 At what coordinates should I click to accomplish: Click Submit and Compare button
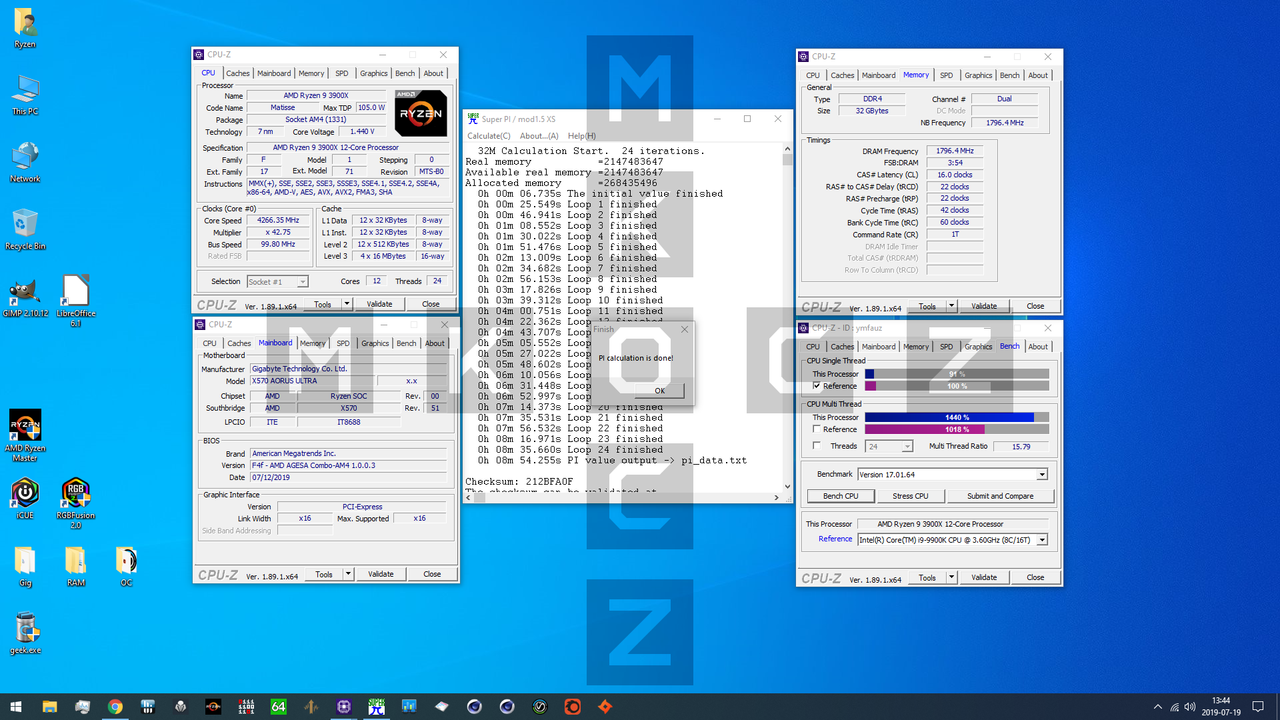[1000, 496]
